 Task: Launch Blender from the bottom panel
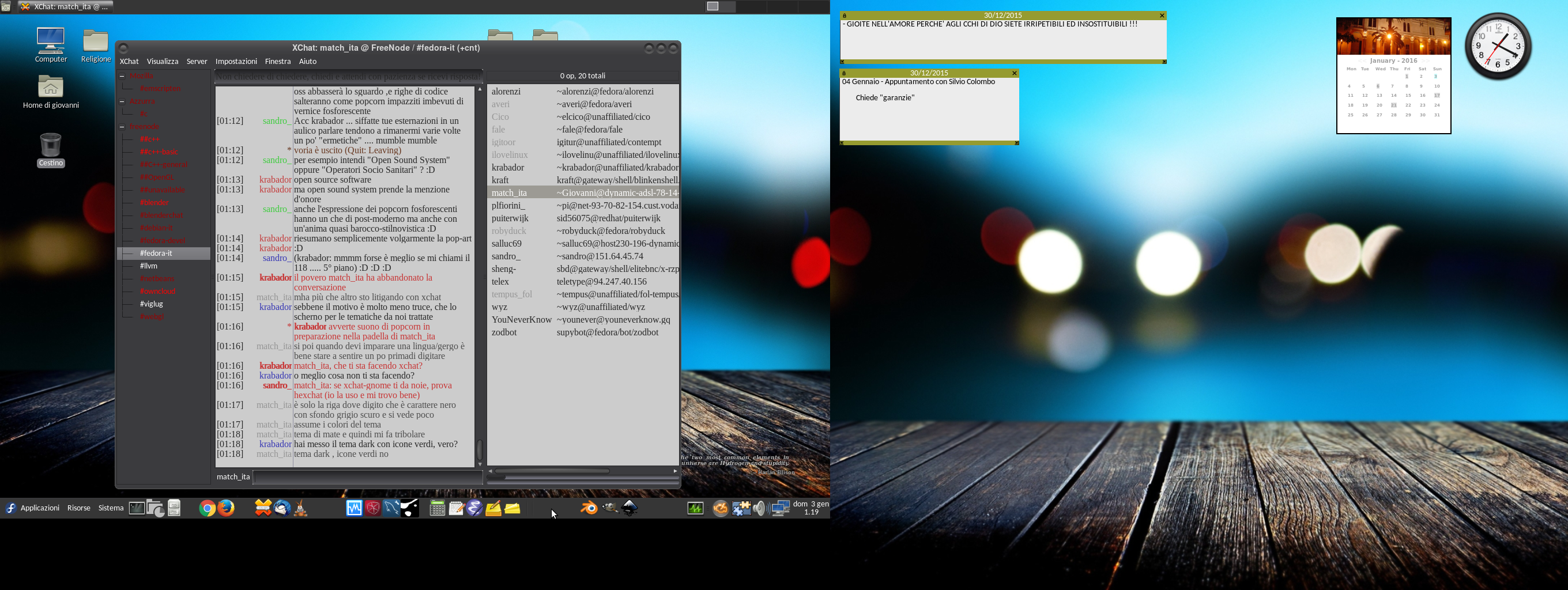click(589, 508)
